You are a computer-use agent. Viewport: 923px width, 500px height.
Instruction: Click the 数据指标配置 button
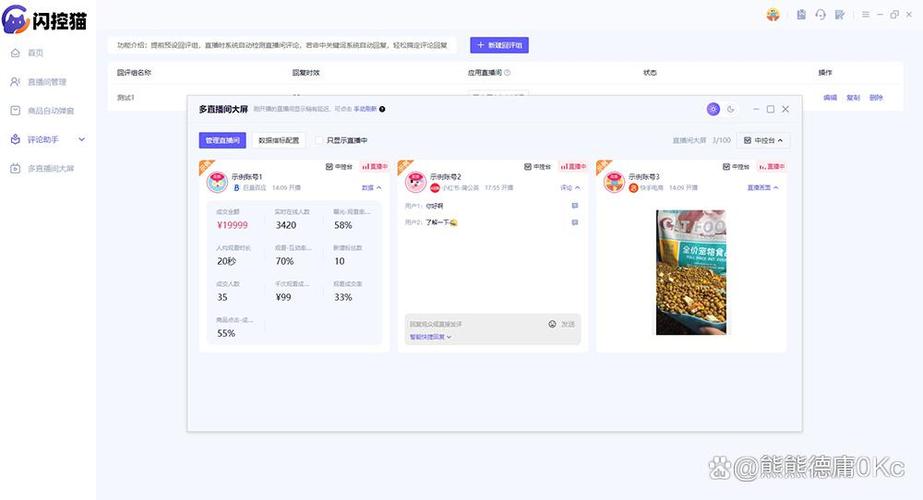tap(279, 140)
